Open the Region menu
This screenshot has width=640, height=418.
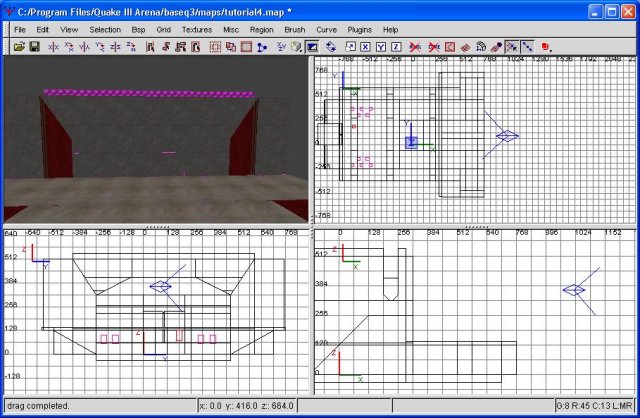(x=261, y=29)
